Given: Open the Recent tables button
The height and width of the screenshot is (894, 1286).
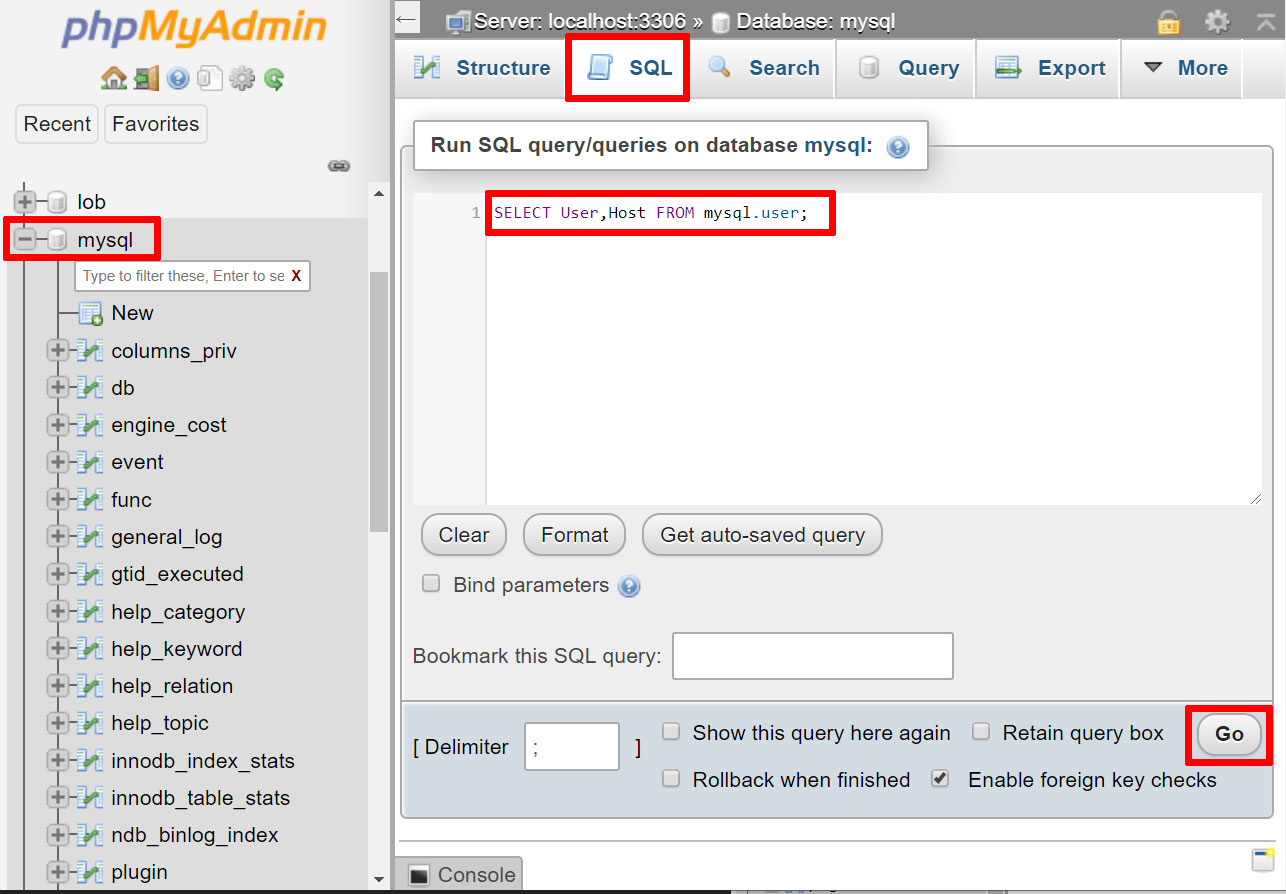Looking at the screenshot, I should [57, 124].
